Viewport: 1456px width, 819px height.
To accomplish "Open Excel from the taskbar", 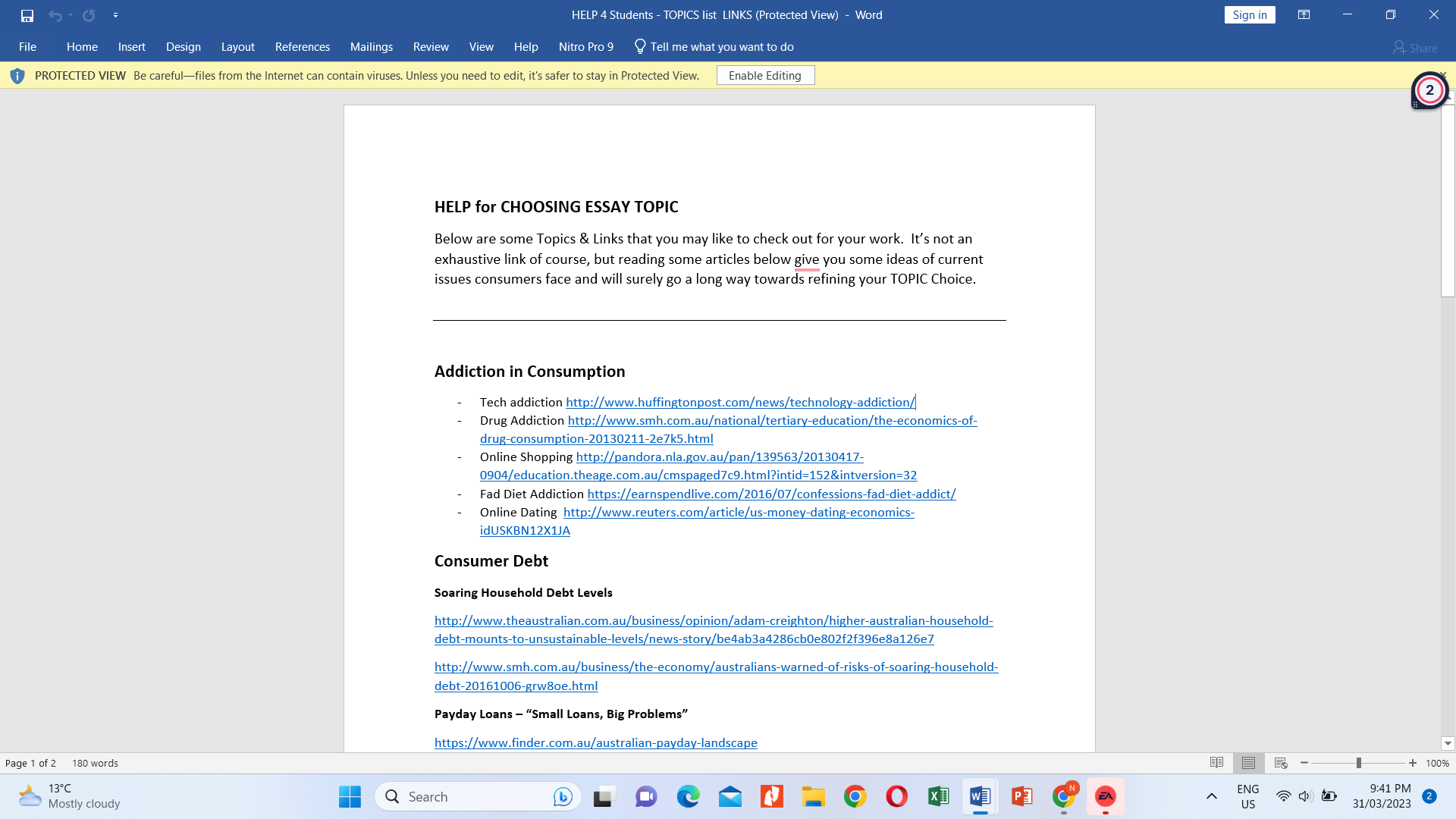I will pos(938,796).
